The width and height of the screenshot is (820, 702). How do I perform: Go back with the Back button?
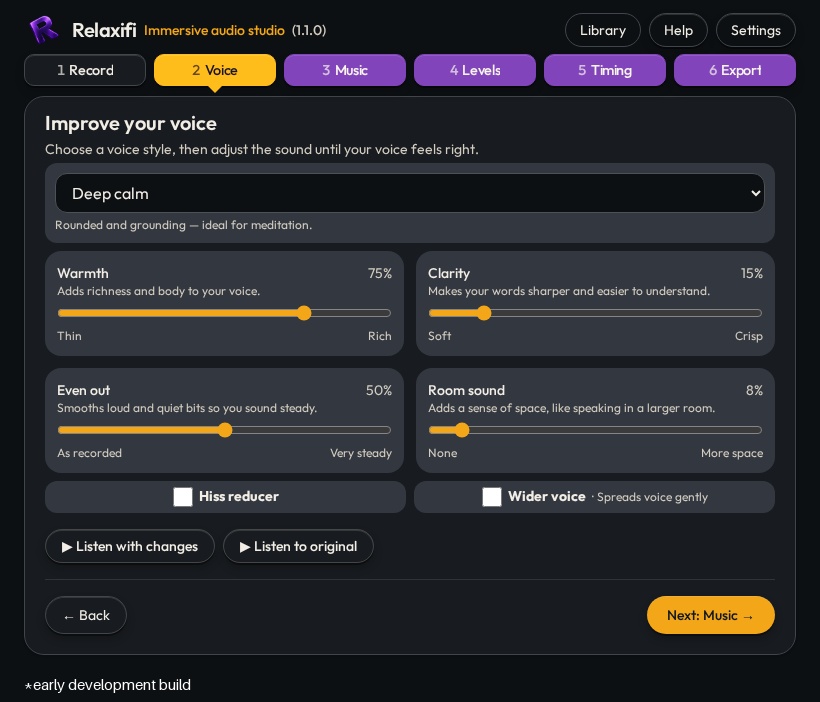(86, 615)
